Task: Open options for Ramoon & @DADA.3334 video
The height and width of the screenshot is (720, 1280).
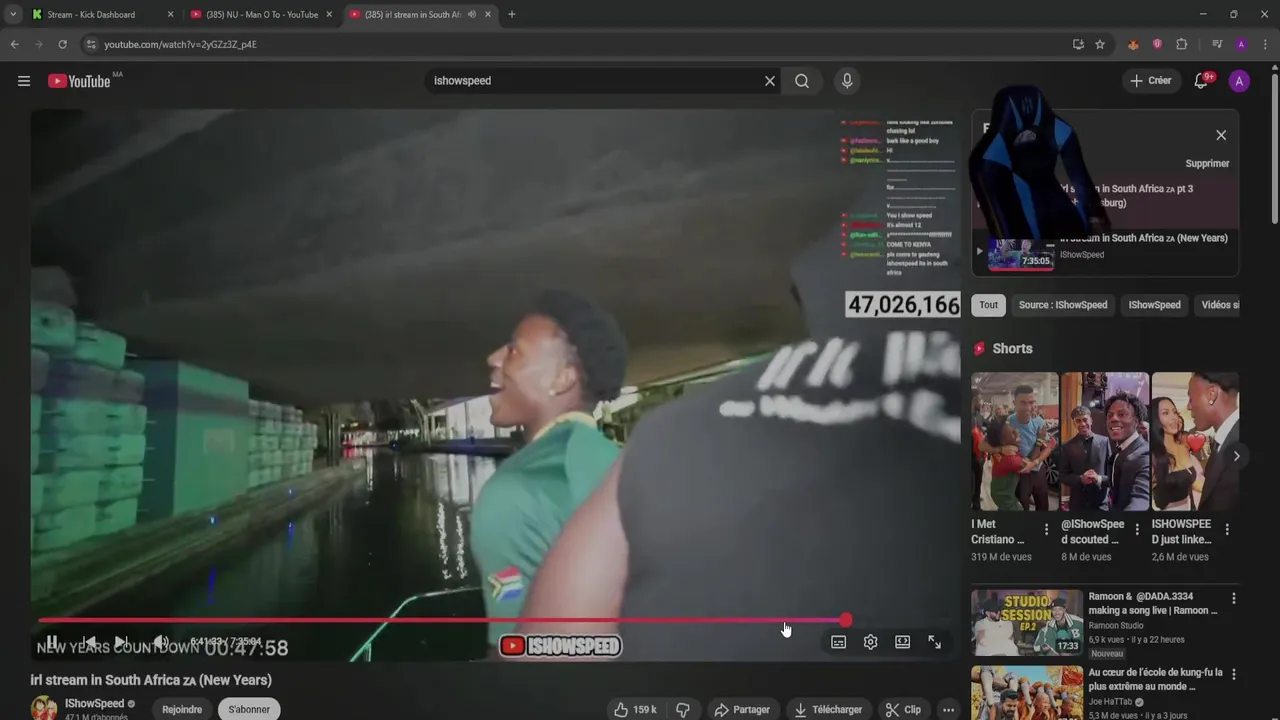Action: [x=1233, y=598]
